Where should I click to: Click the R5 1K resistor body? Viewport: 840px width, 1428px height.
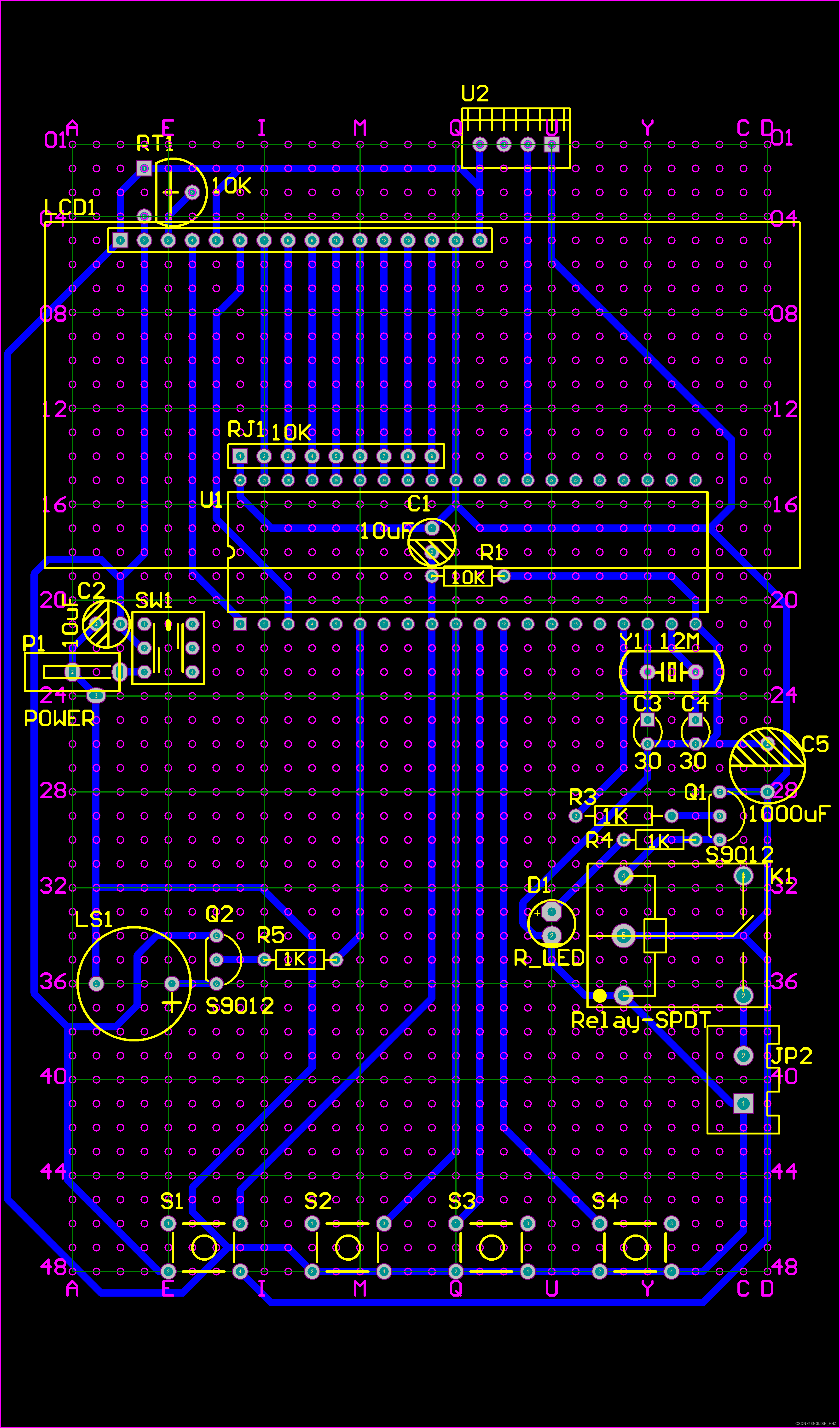coord(300,959)
